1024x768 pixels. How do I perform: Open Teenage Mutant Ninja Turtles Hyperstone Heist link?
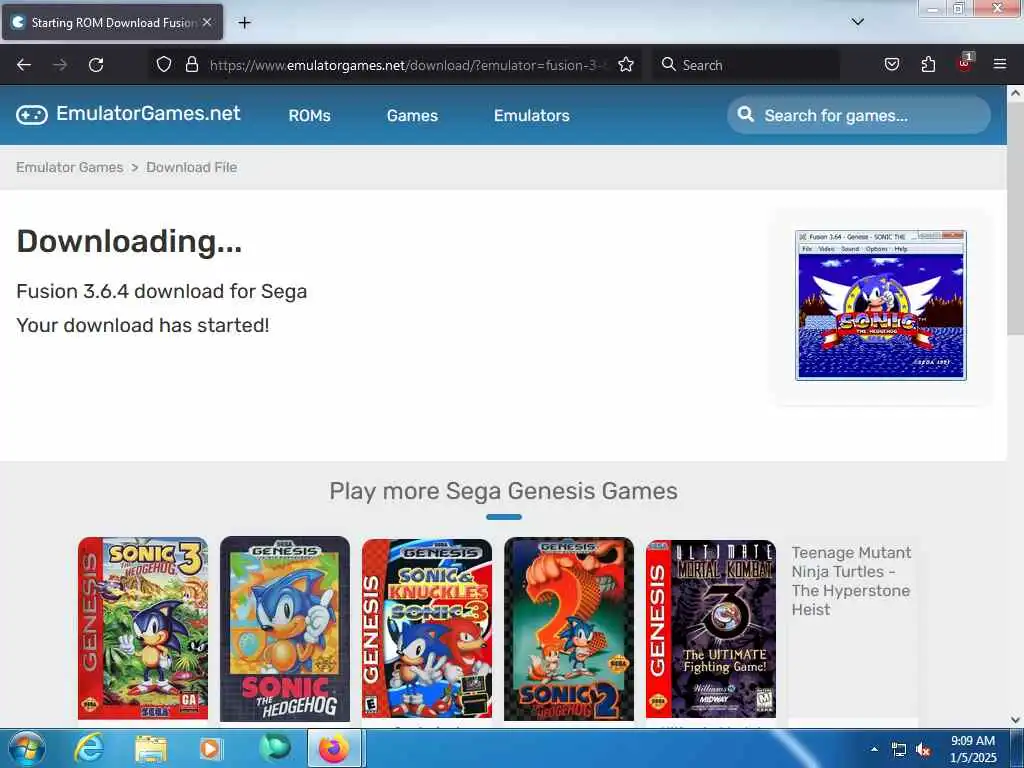click(851, 581)
